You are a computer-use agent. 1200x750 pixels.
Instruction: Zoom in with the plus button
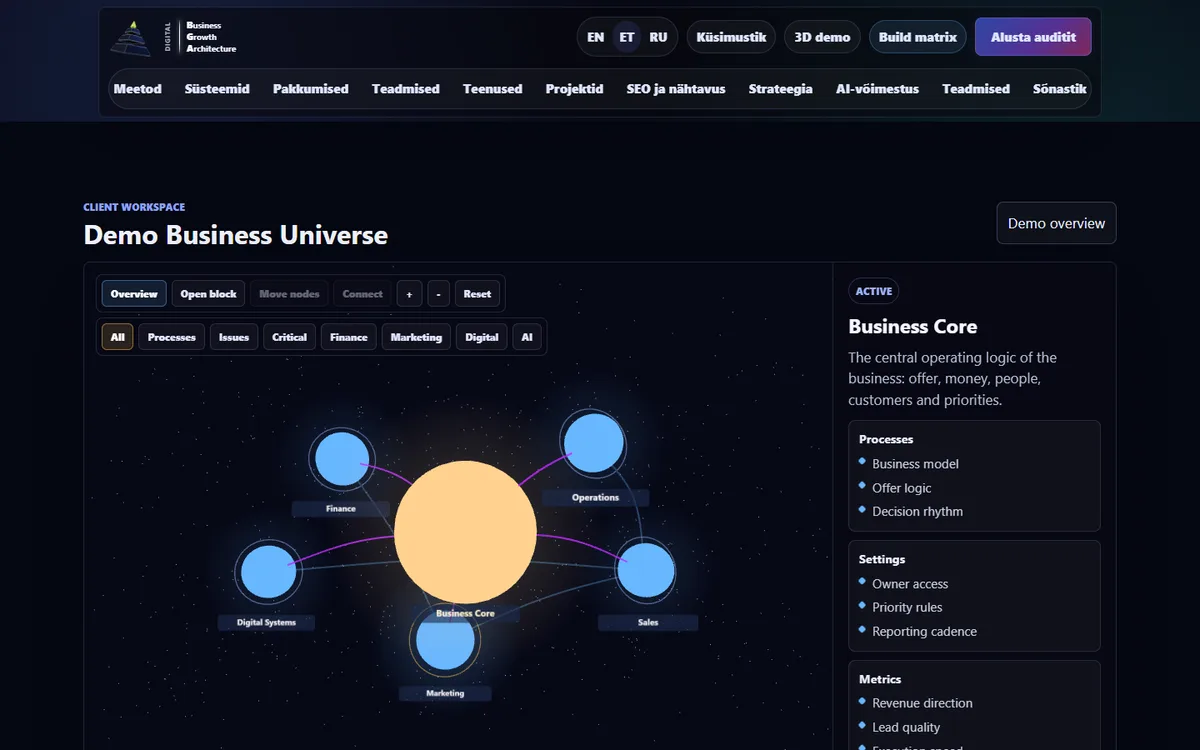tap(409, 294)
